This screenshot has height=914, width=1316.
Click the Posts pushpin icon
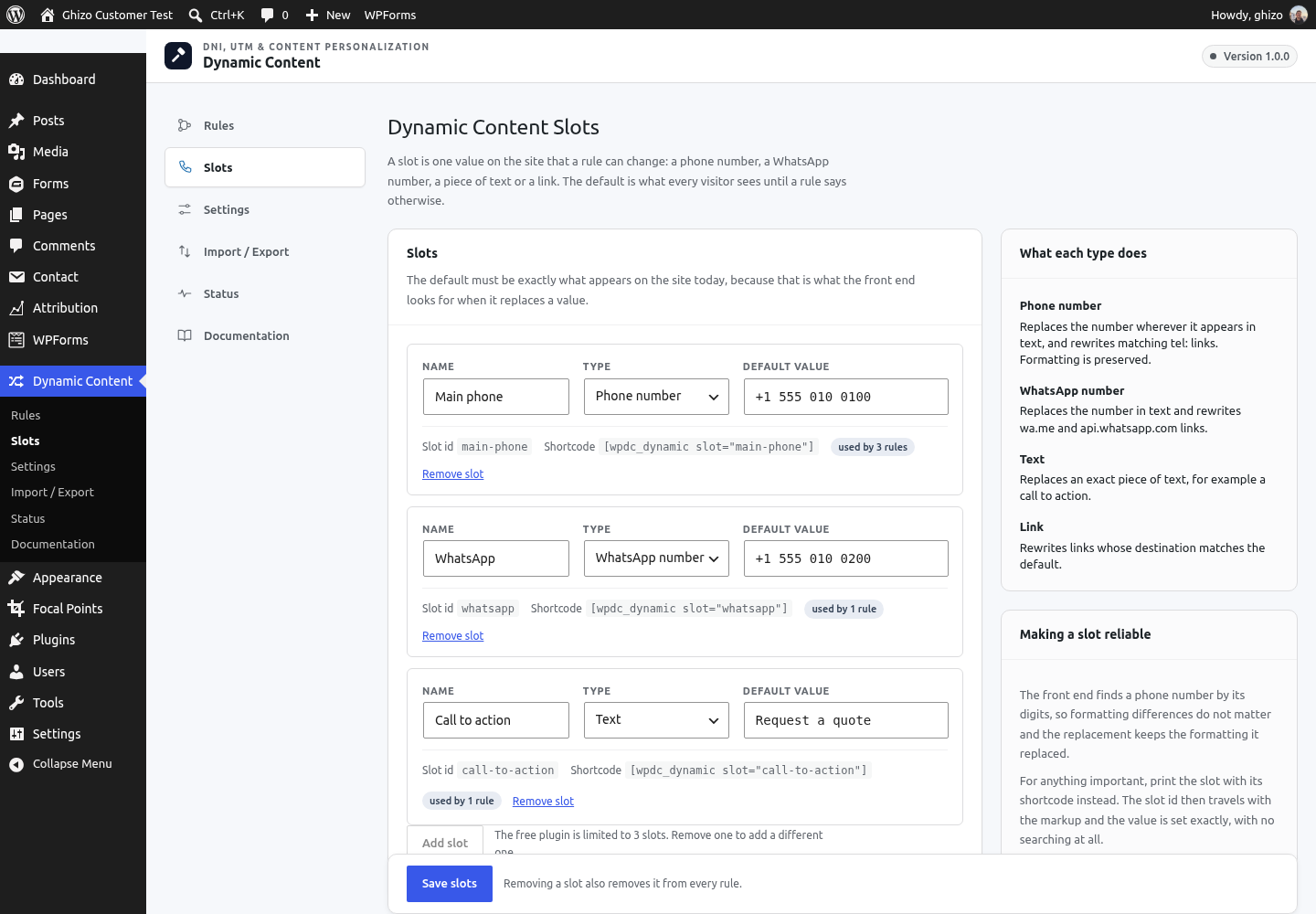click(16, 121)
